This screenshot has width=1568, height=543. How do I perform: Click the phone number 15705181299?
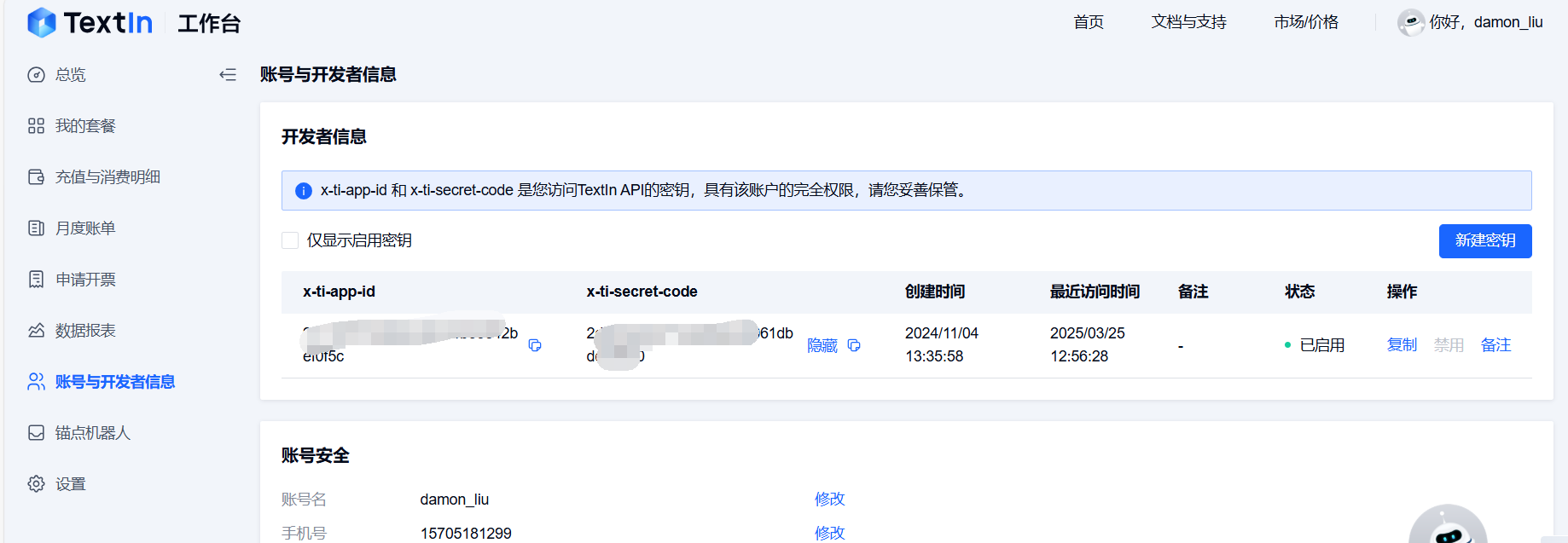coord(466,534)
